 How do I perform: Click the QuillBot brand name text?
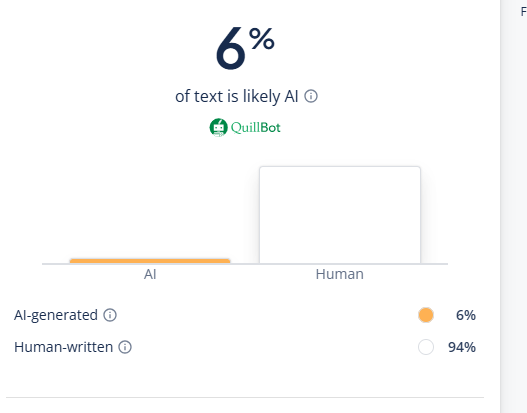pyautogui.click(x=256, y=128)
